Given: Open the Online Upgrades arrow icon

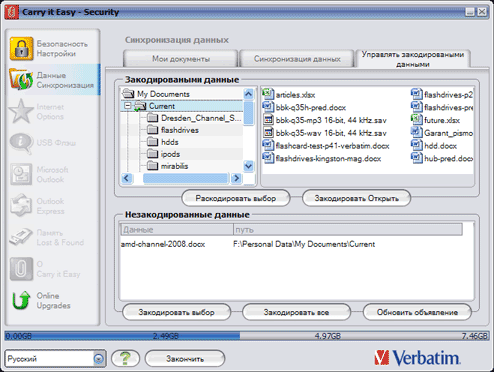Looking at the screenshot, I should click(x=21, y=300).
